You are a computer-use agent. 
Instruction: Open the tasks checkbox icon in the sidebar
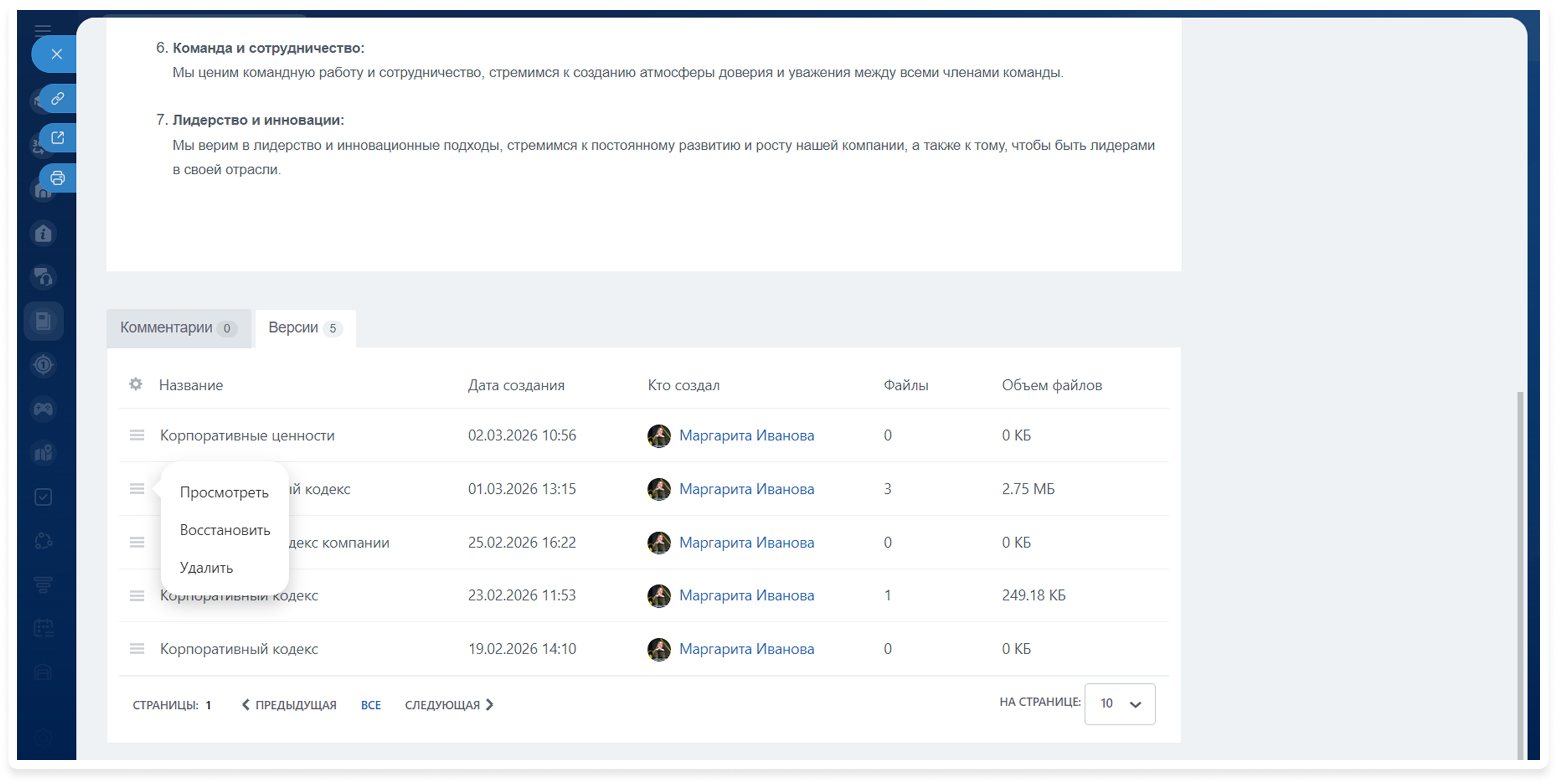tap(43, 497)
